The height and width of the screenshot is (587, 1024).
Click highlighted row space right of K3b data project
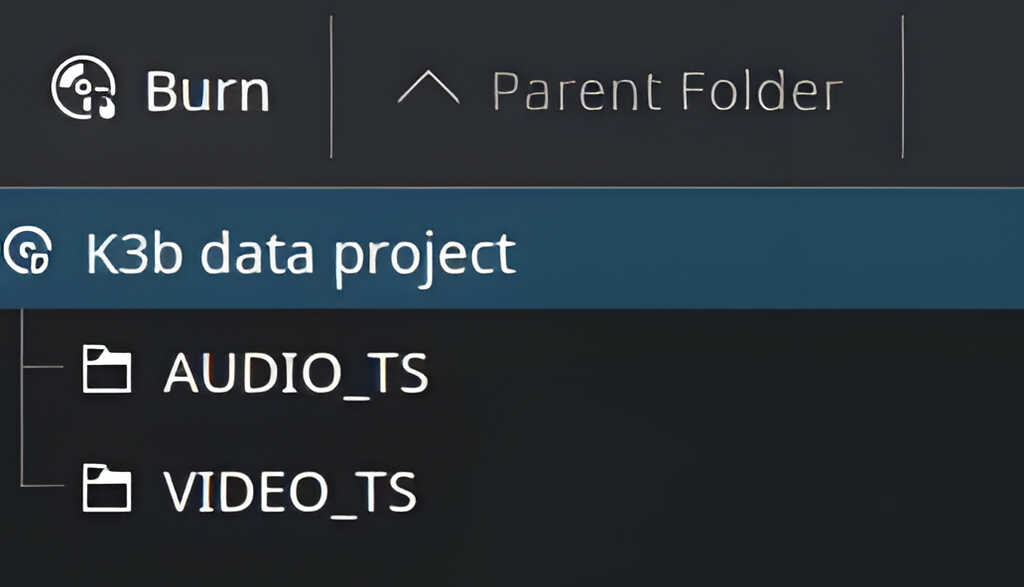point(770,250)
